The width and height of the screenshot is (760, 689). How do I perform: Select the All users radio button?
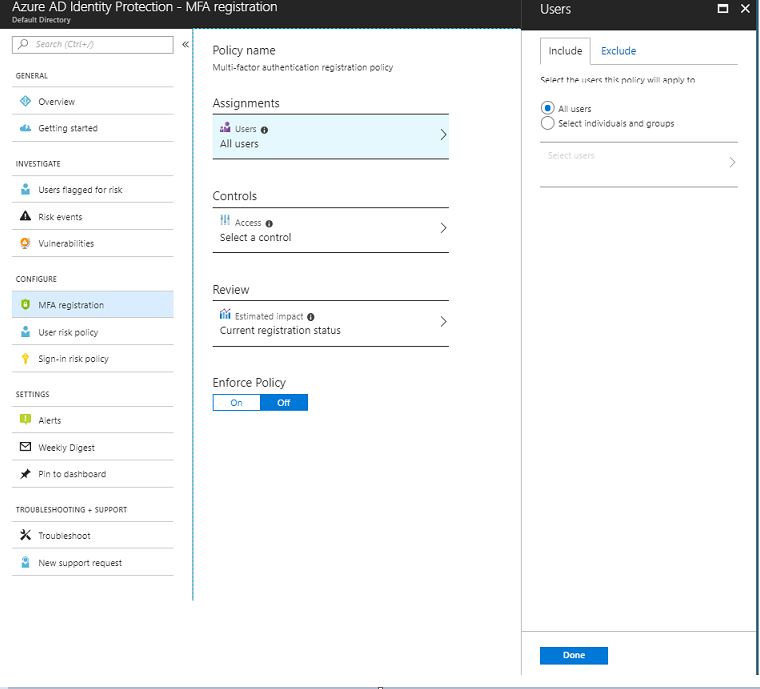pyautogui.click(x=547, y=108)
